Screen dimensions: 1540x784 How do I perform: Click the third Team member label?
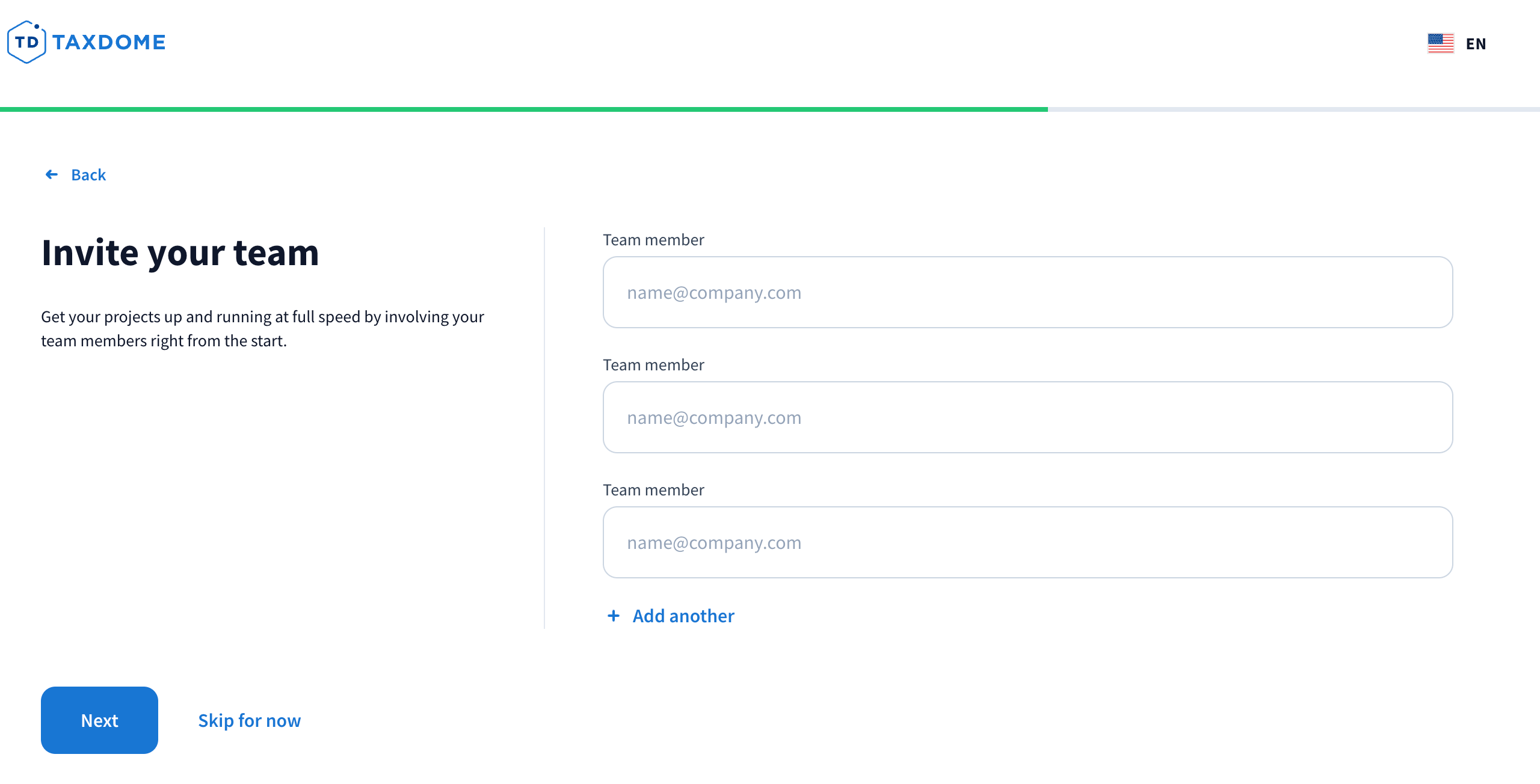pyautogui.click(x=653, y=490)
